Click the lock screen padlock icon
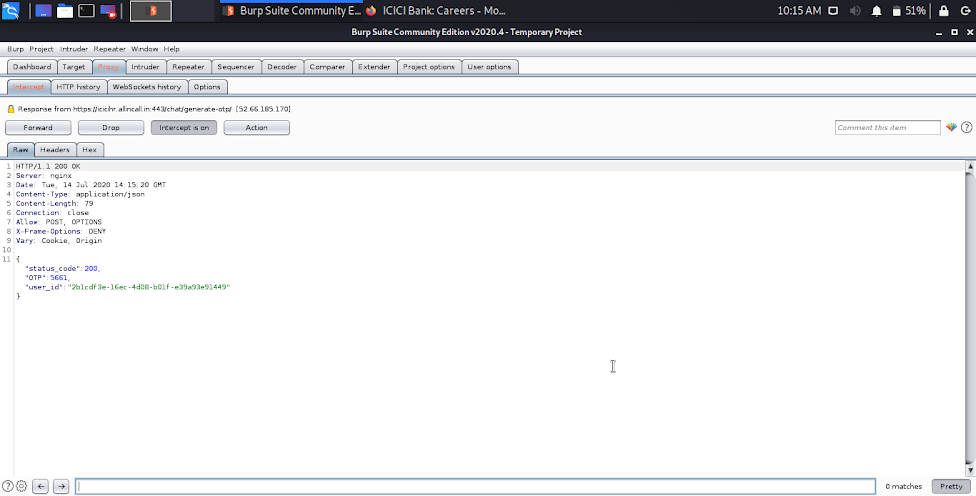This screenshot has width=976, height=496. coord(944,11)
